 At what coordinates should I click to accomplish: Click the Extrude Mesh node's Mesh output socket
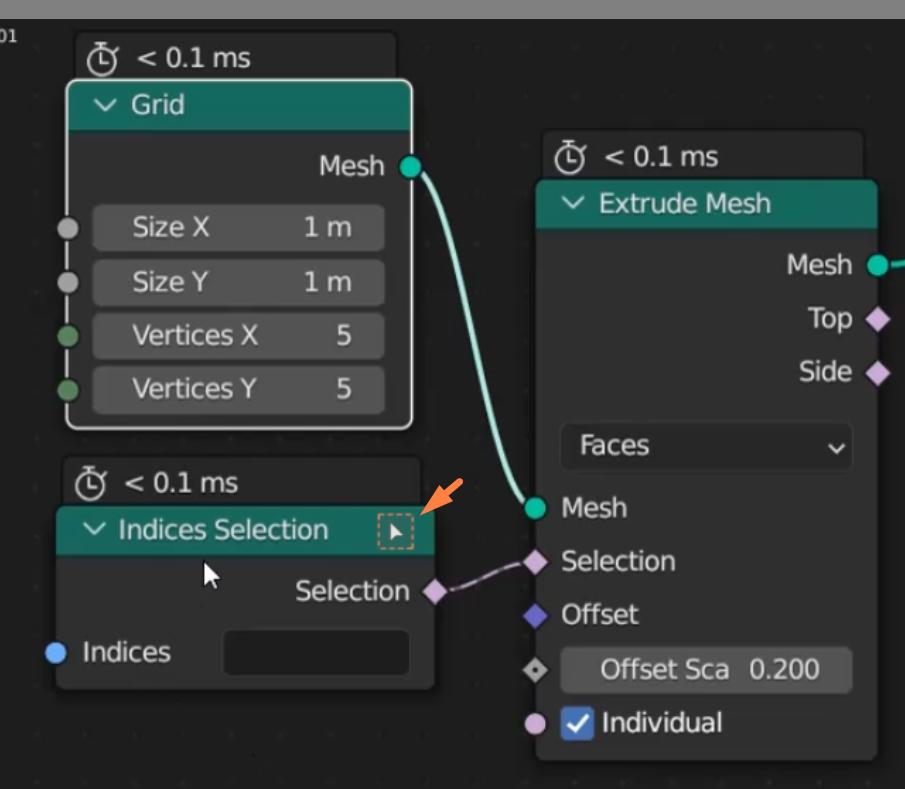pyautogui.click(x=878, y=265)
